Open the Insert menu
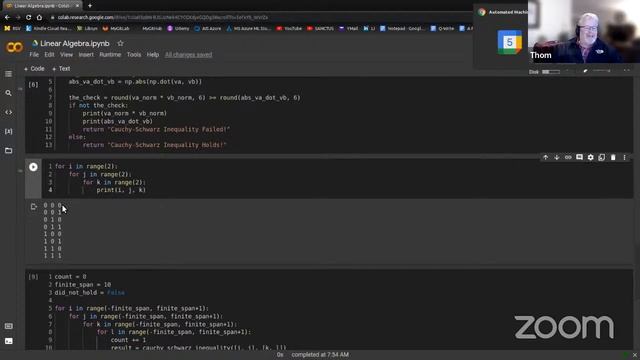 pyautogui.click(x=86, y=55)
